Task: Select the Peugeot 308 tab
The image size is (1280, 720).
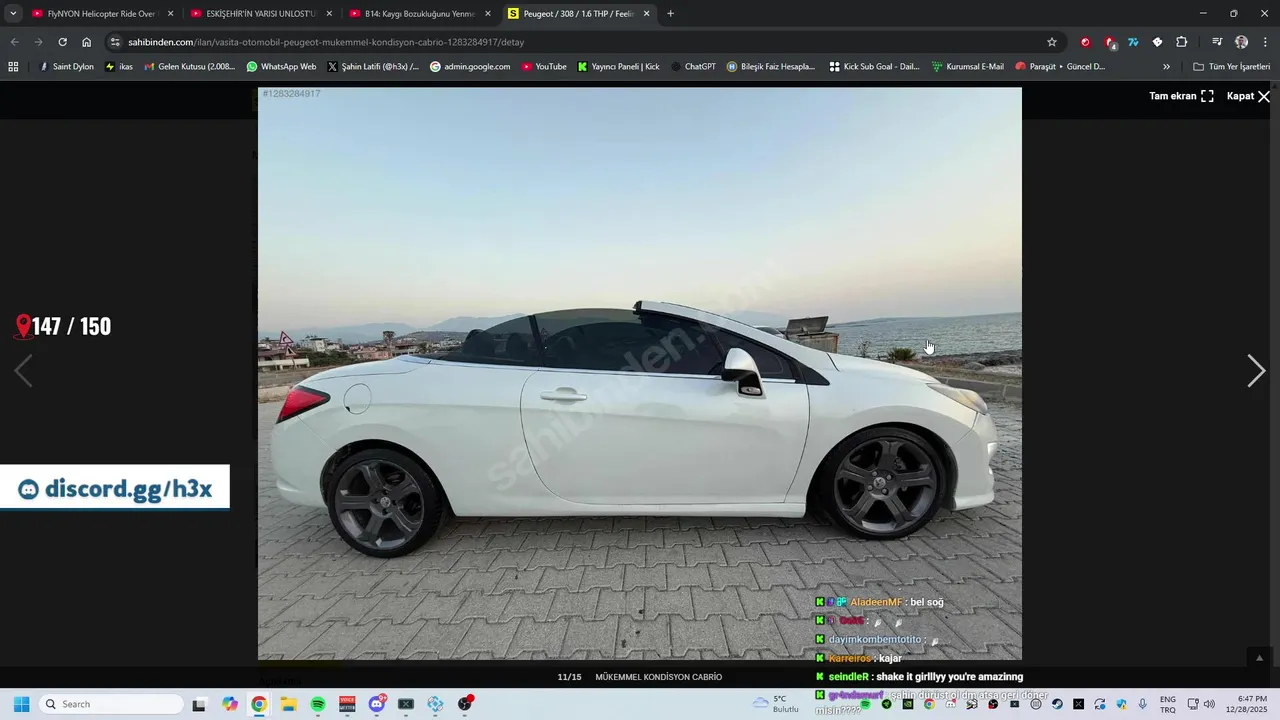Action: click(x=578, y=14)
